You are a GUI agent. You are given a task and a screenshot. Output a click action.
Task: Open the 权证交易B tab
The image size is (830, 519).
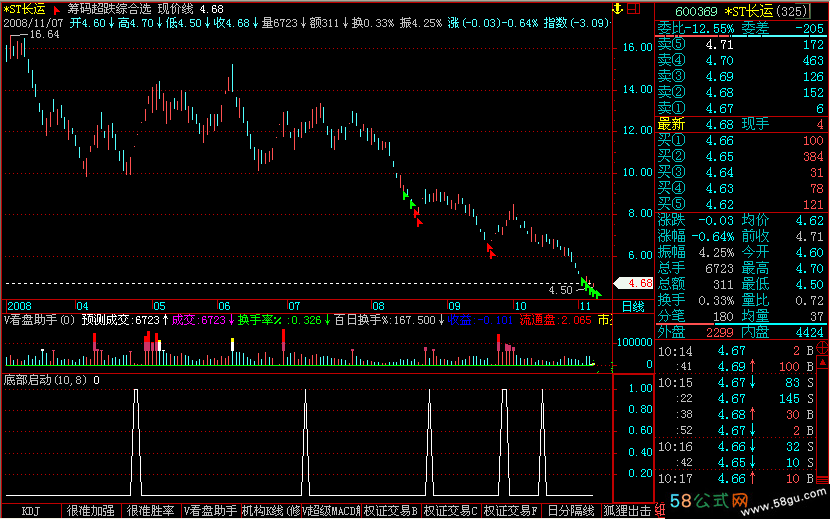pos(391,510)
